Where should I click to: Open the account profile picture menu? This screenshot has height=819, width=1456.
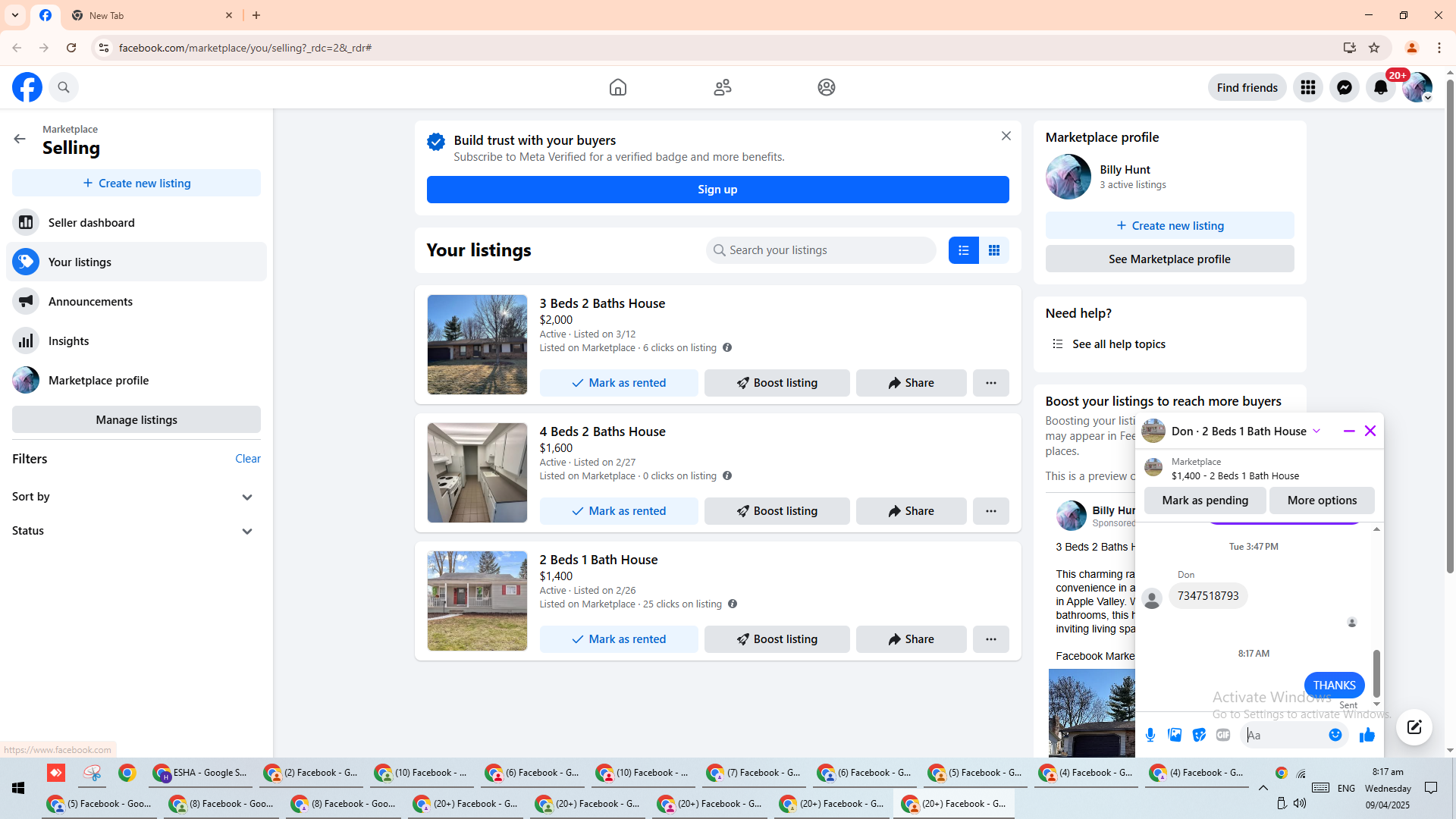tap(1417, 87)
